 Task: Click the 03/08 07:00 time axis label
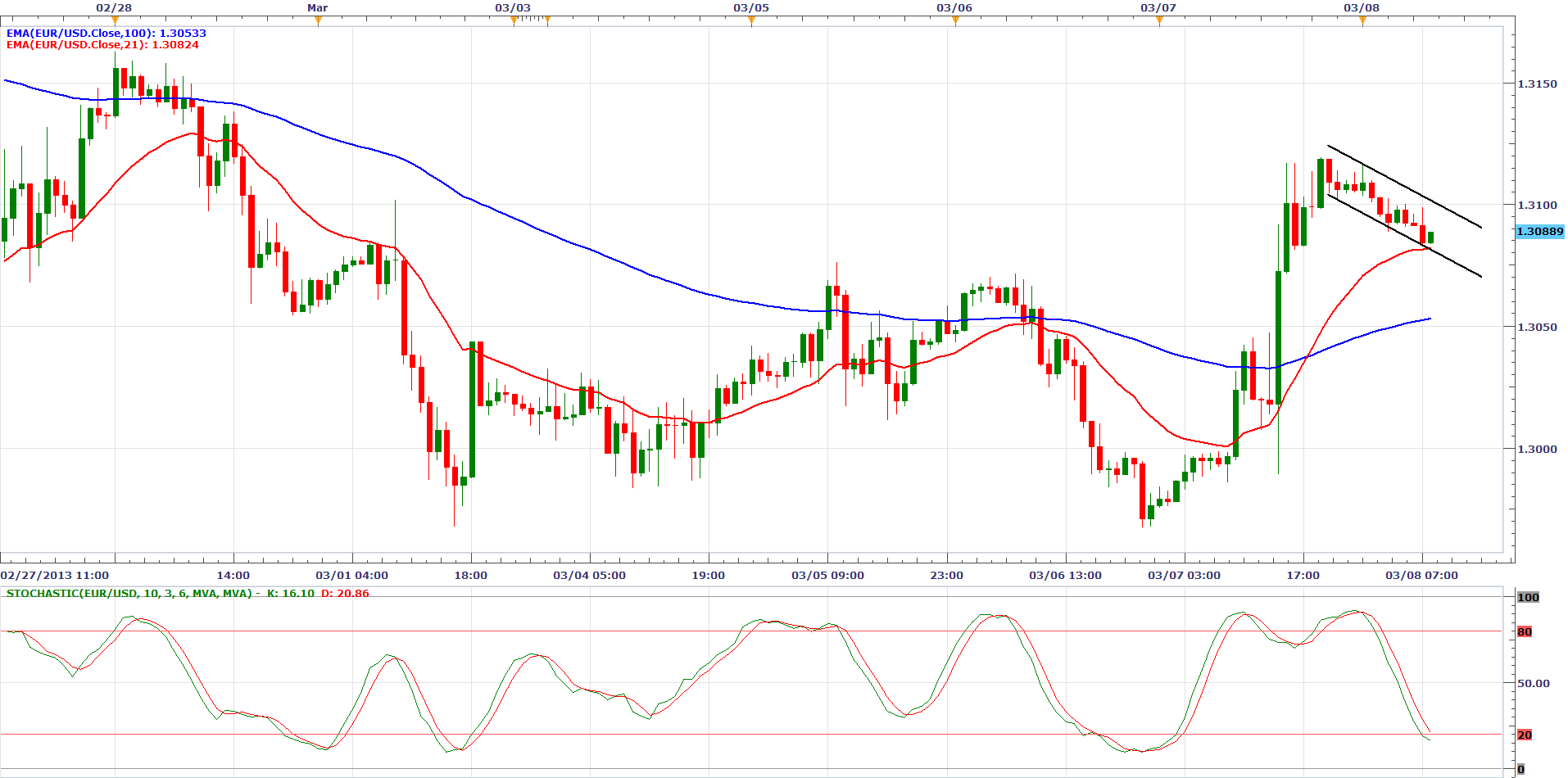(x=1421, y=576)
